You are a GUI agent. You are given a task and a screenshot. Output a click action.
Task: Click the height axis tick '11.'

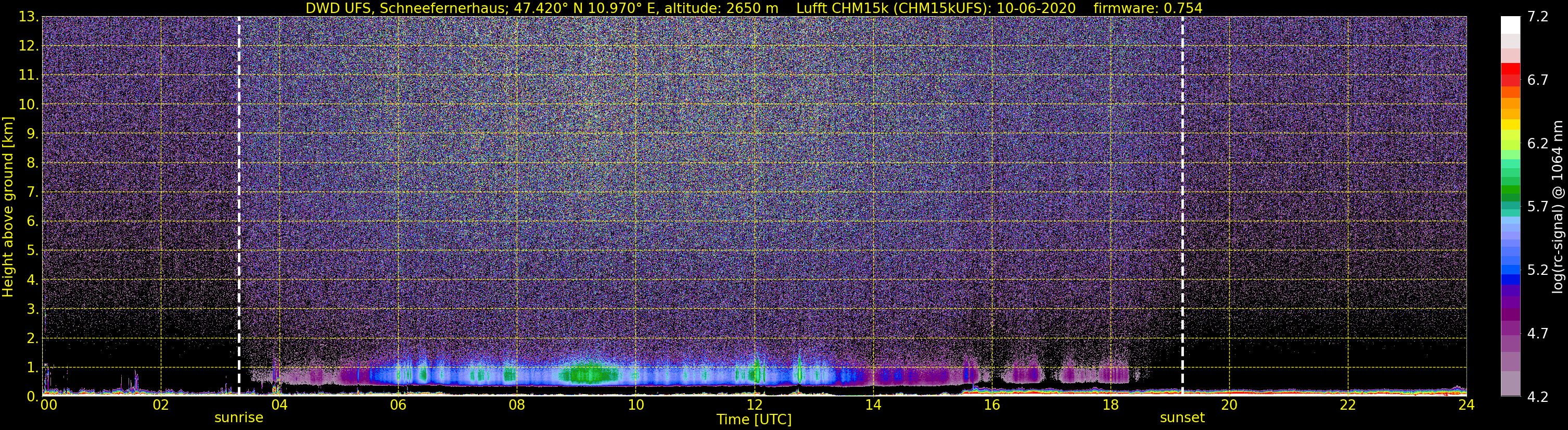click(29, 75)
